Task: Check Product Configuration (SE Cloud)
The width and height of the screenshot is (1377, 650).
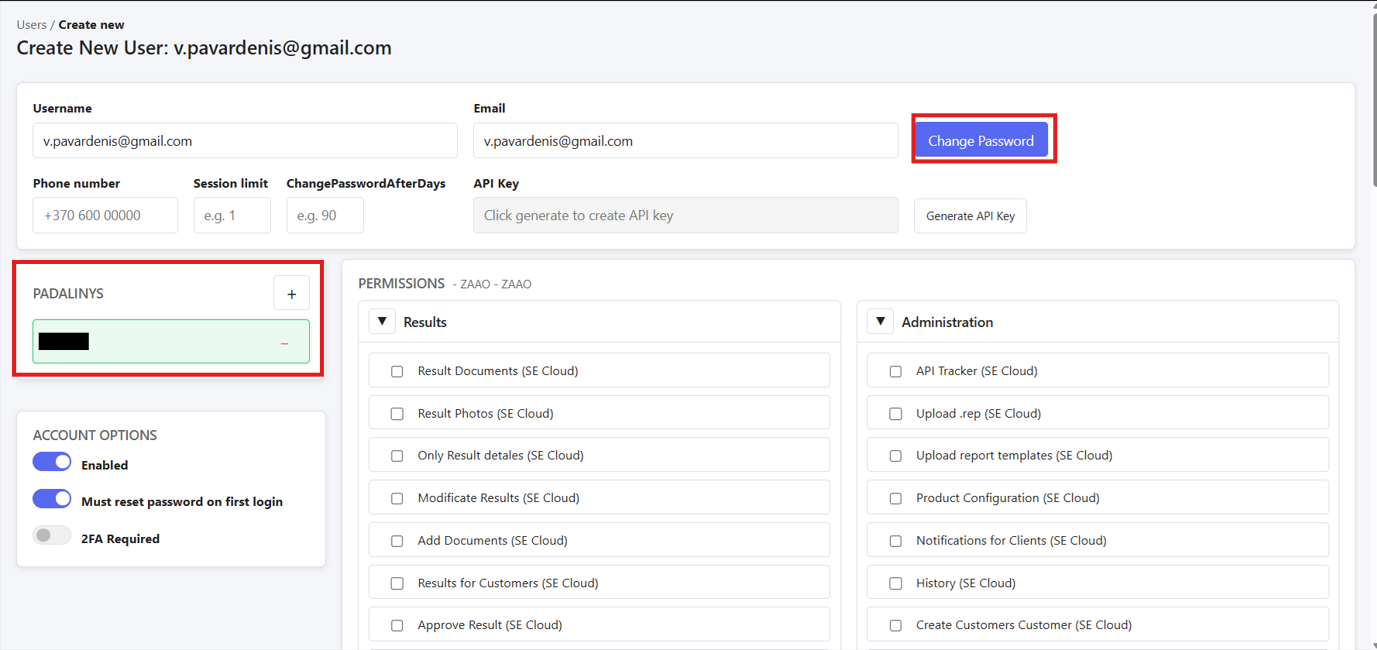Action: coord(896,498)
